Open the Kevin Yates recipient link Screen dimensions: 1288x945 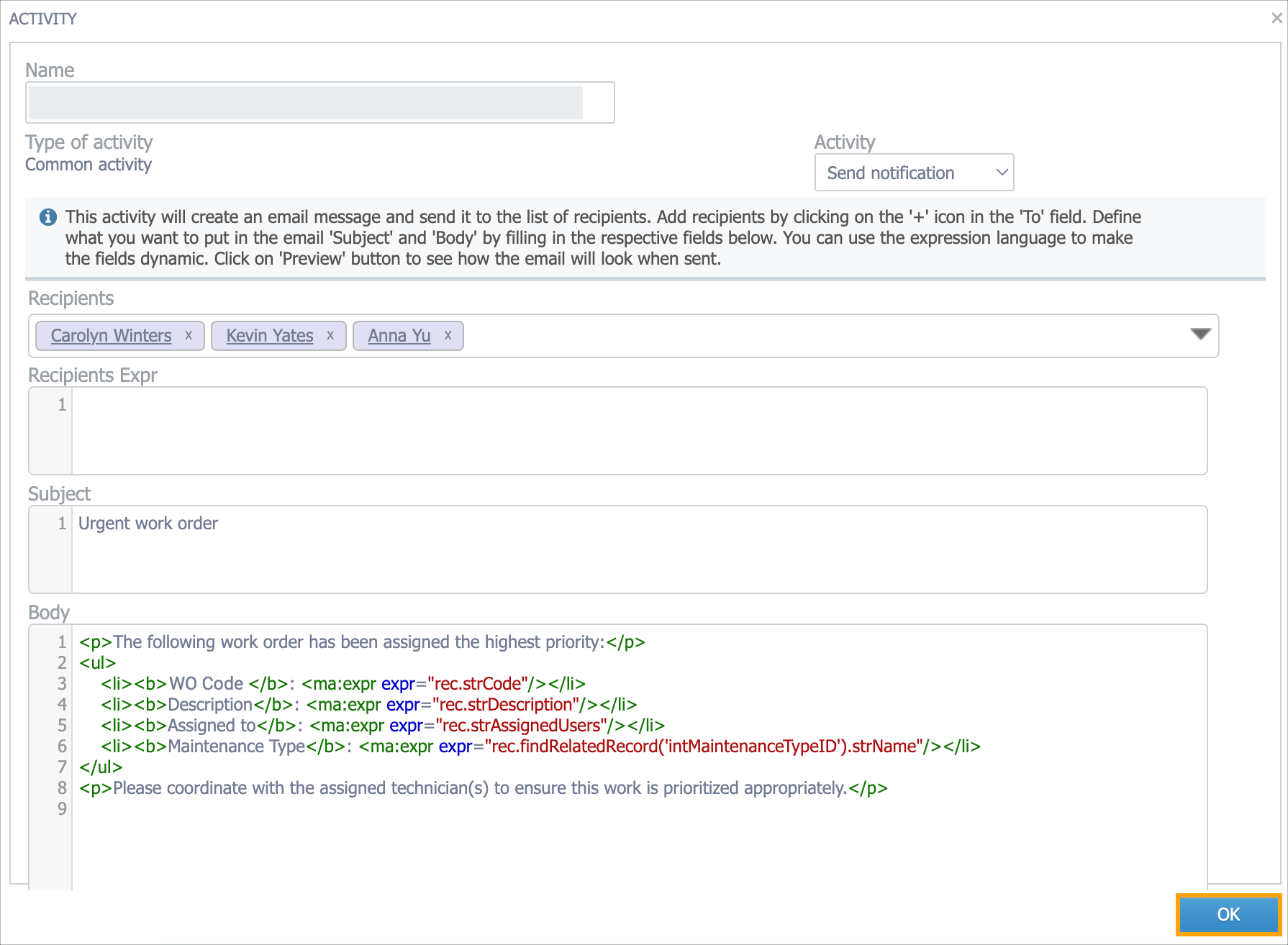270,336
